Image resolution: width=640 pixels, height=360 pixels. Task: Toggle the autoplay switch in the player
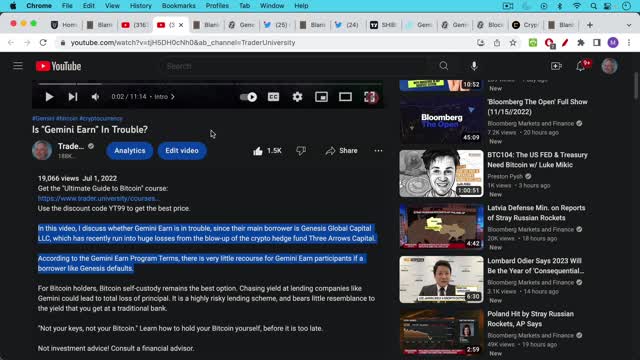pyautogui.click(x=248, y=97)
